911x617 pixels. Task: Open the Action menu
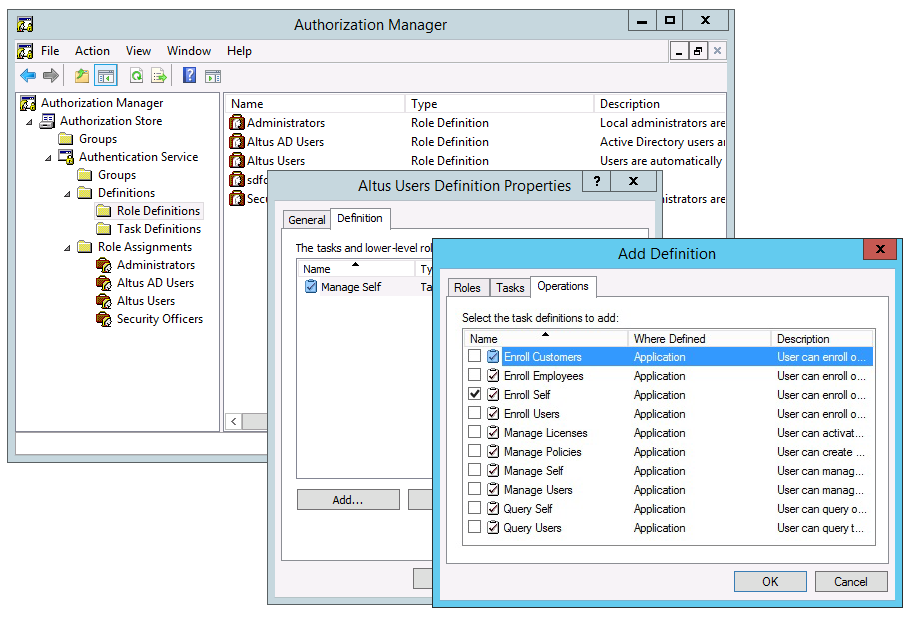click(x=92, y=51)
